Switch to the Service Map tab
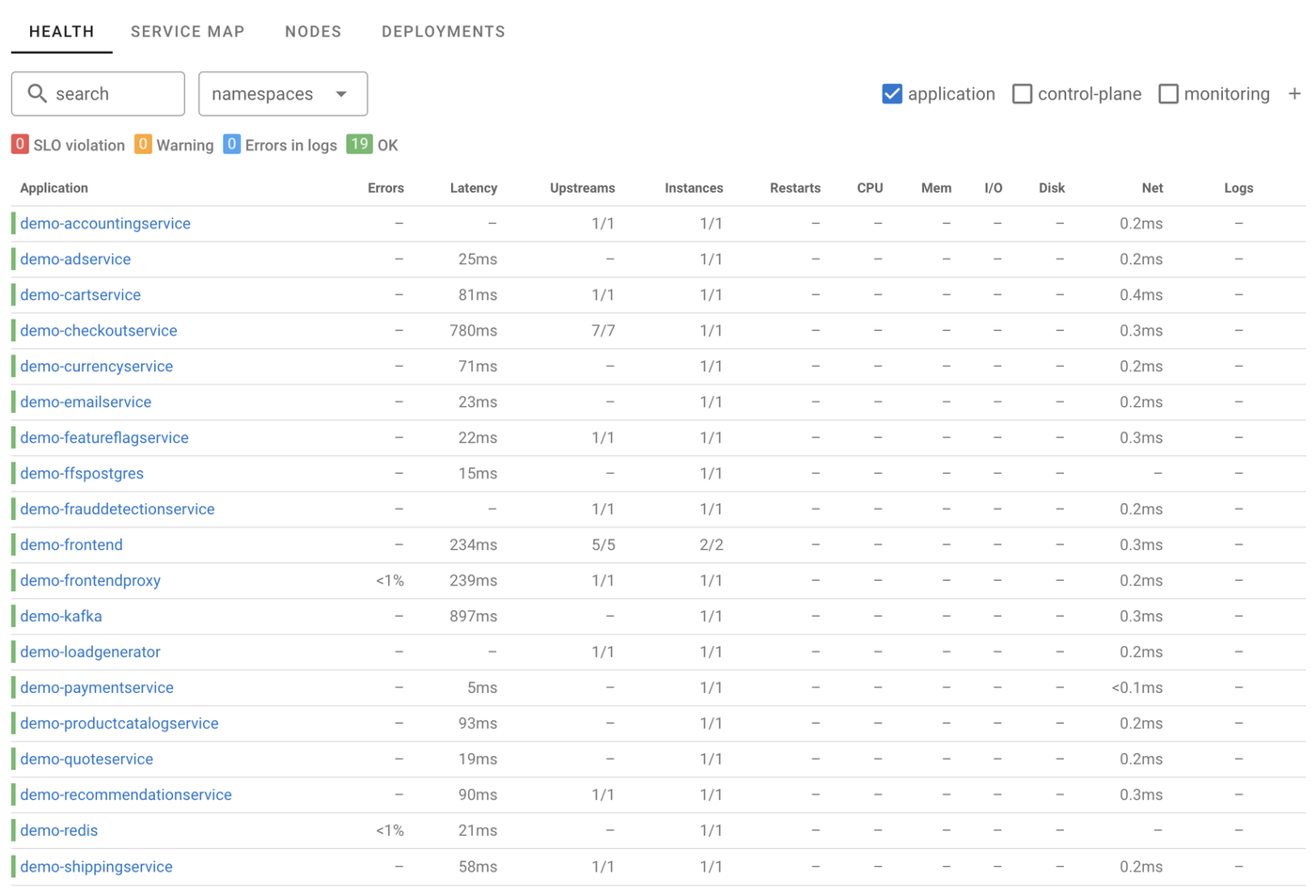 pyautogui.click(x=187, y=32)
